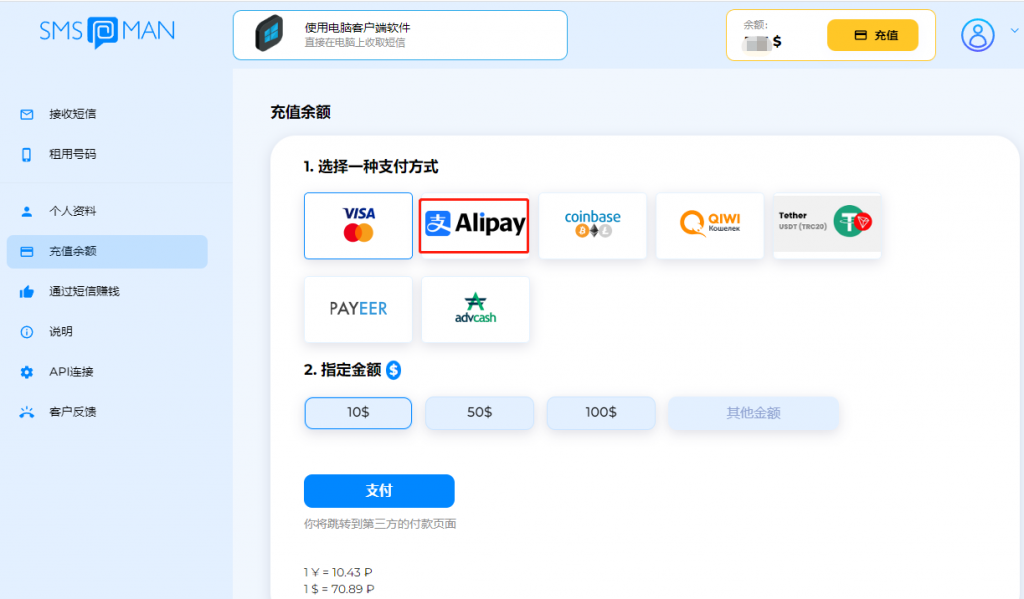Open the user profile avatar
Screen dimensions: 1024x599
(x=977, y=35)
